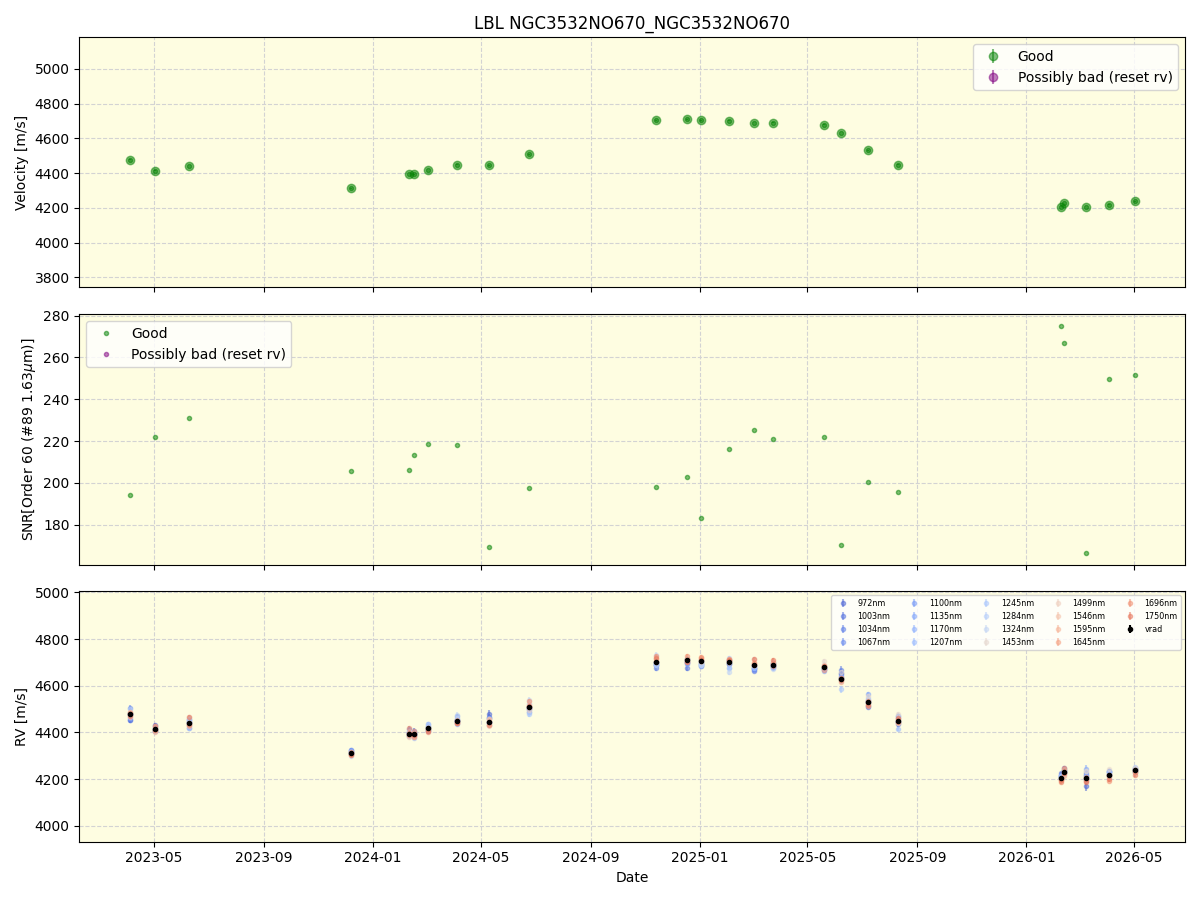Click the 1284nm legend entry
Screen dimensions: 1200x900
1007,616
